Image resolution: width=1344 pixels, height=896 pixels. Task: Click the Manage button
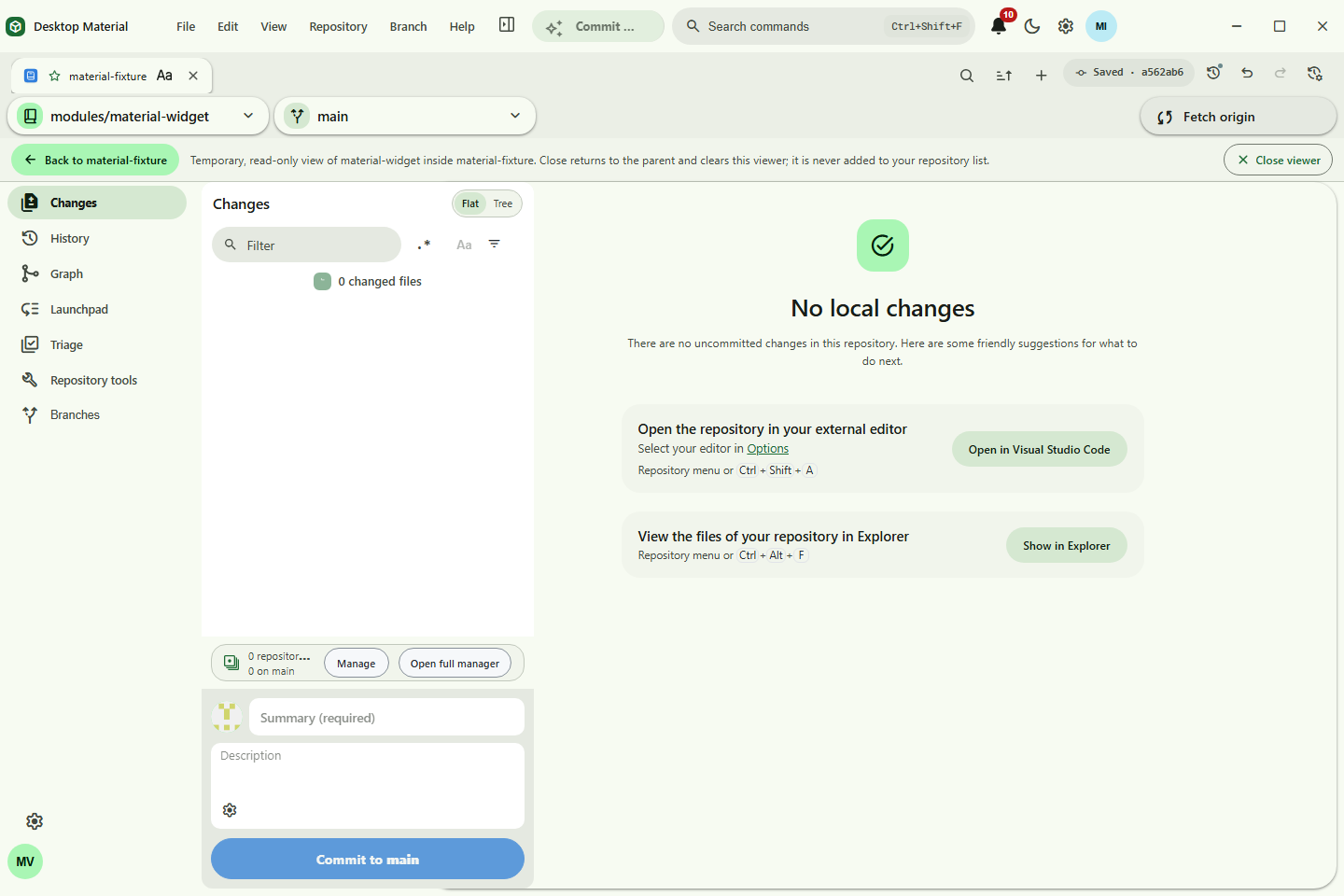(x=357, y=663)
